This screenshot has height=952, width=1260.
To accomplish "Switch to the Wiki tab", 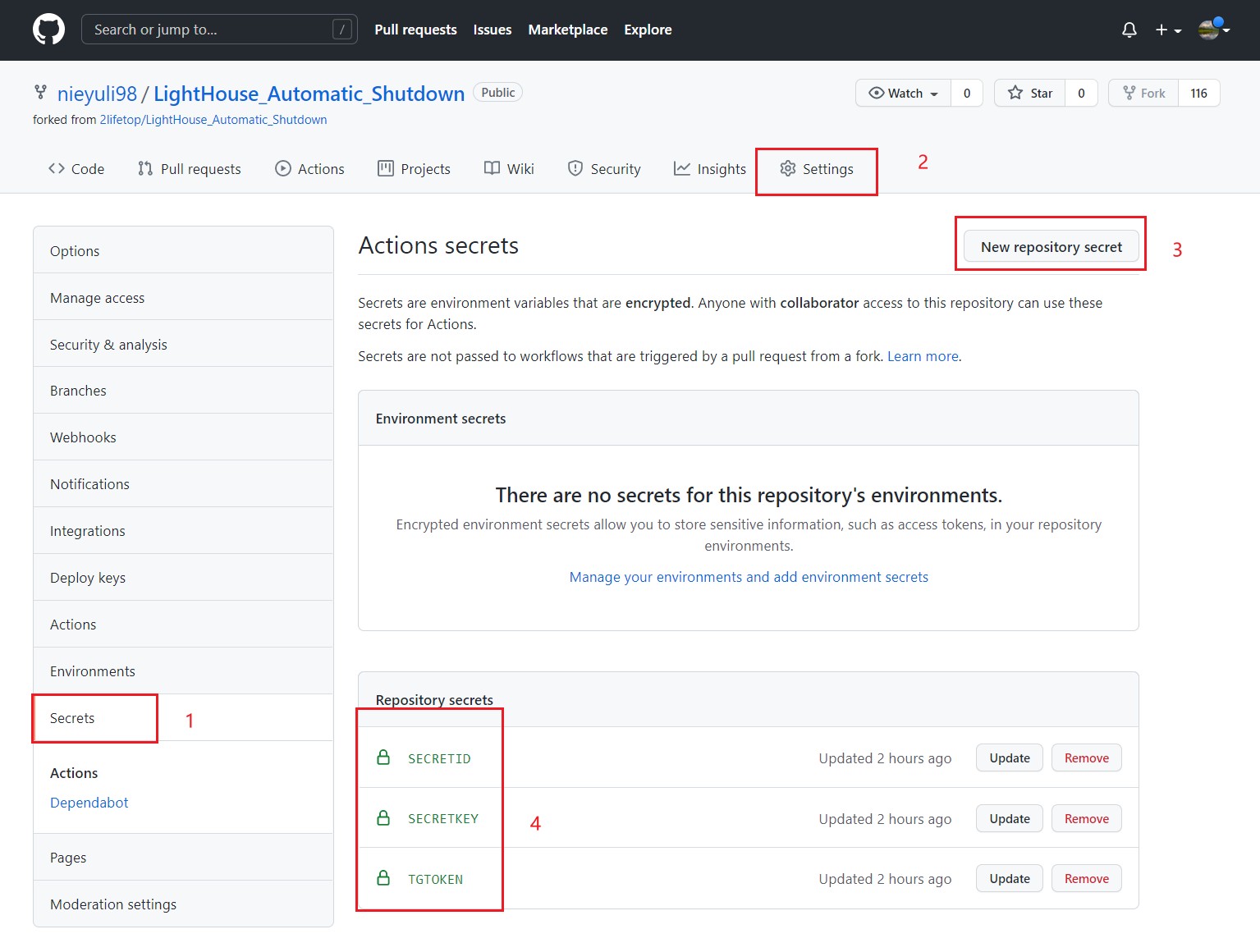I will pos(509,169).
